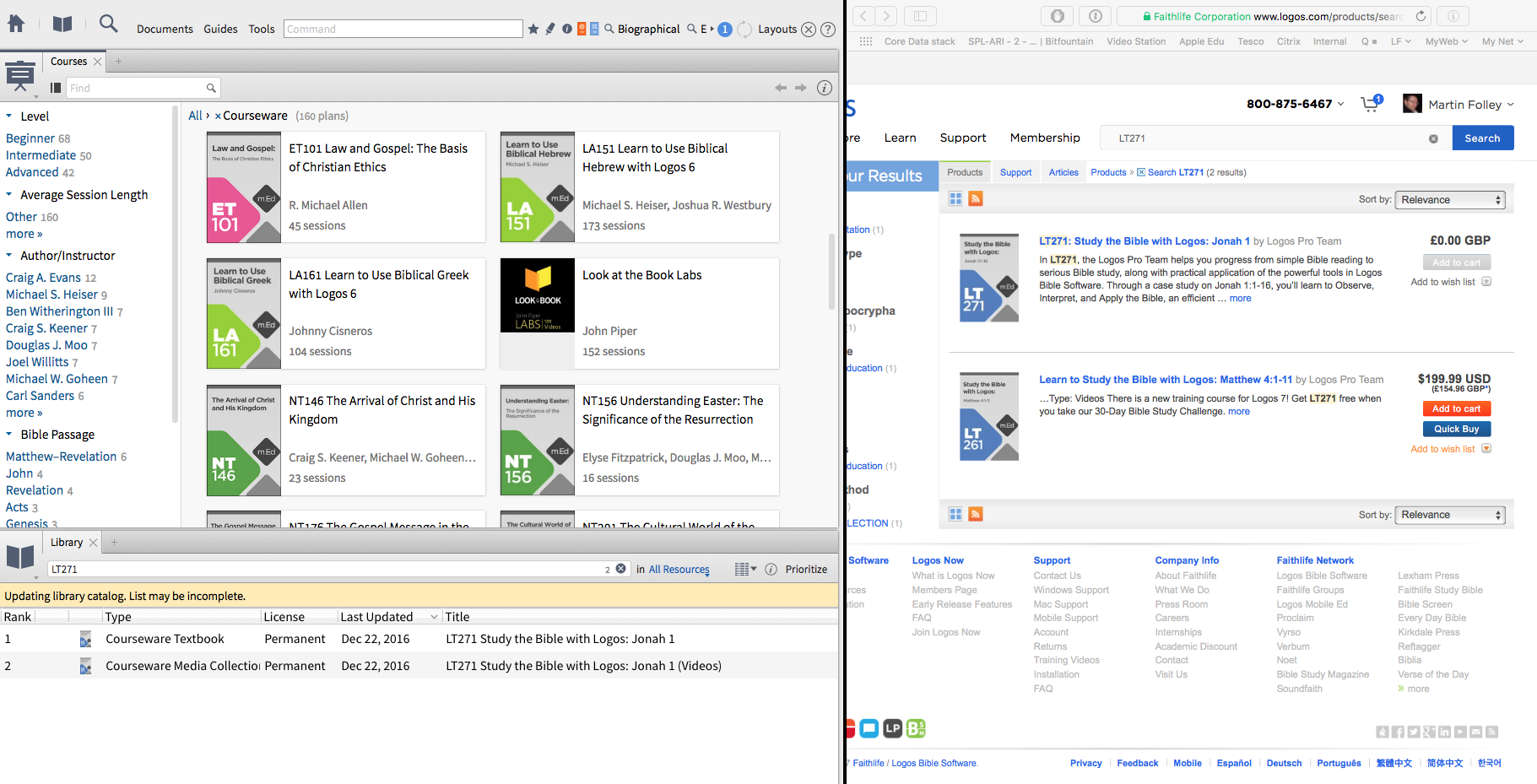
Task: Open the Tools menu
Action: click(262, 29)
